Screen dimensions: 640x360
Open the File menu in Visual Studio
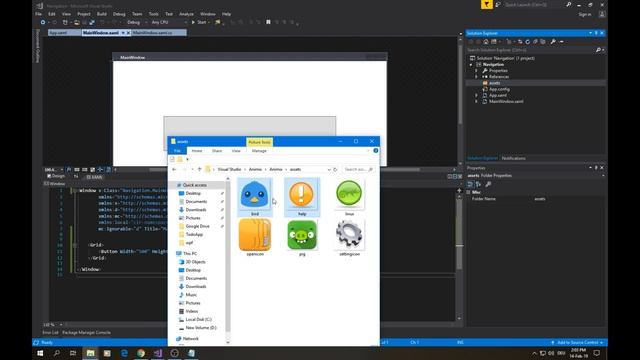38,14
